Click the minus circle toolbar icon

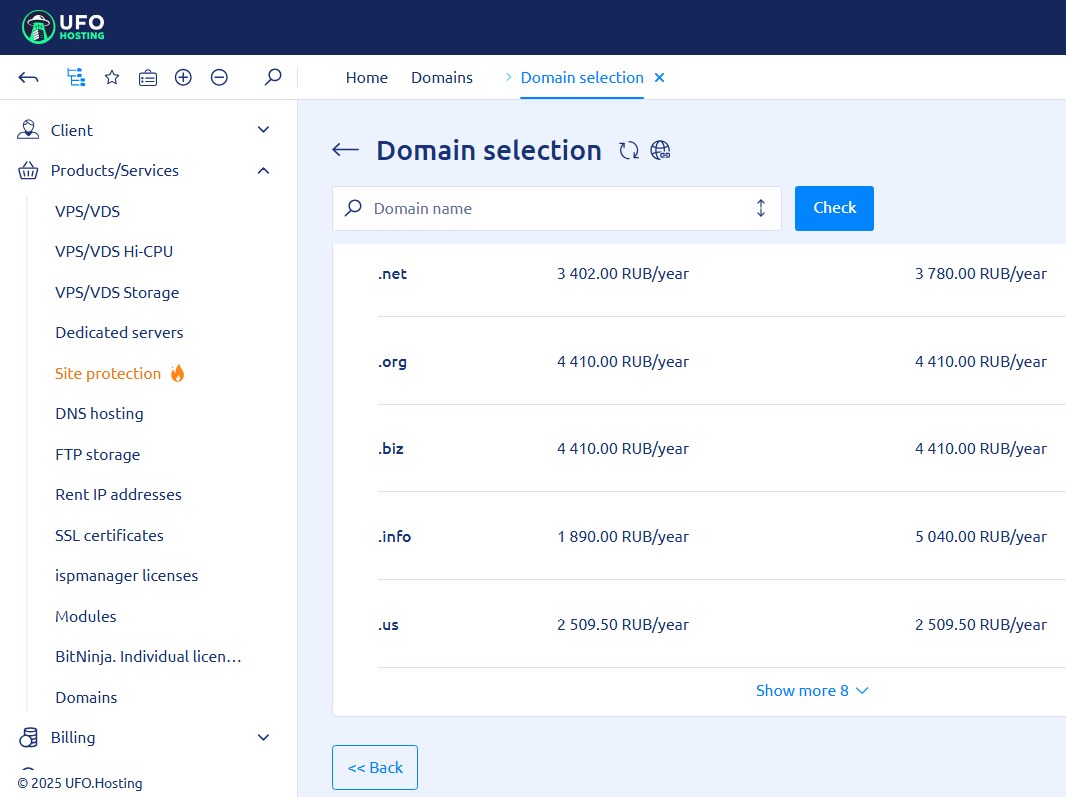pos(219,77)
